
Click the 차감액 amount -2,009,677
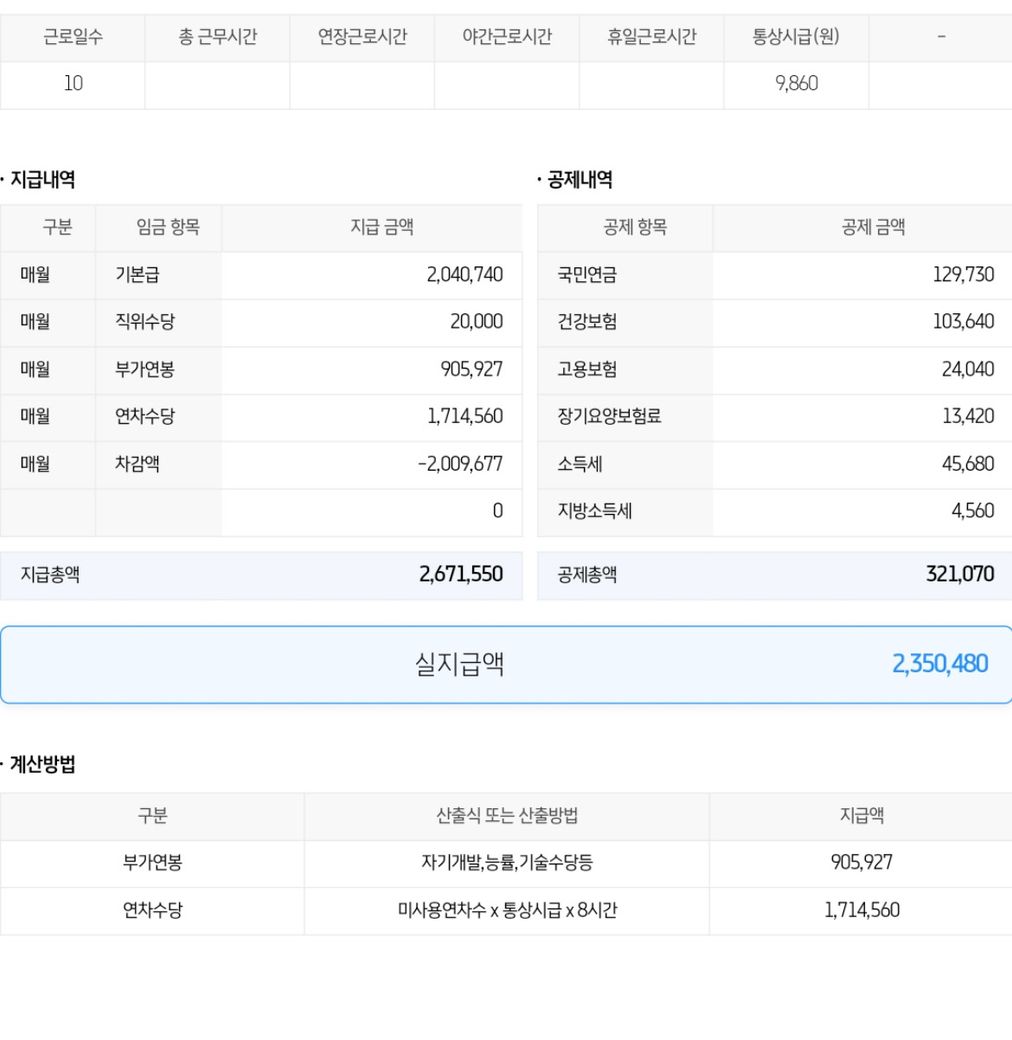[x=460, y=464]
